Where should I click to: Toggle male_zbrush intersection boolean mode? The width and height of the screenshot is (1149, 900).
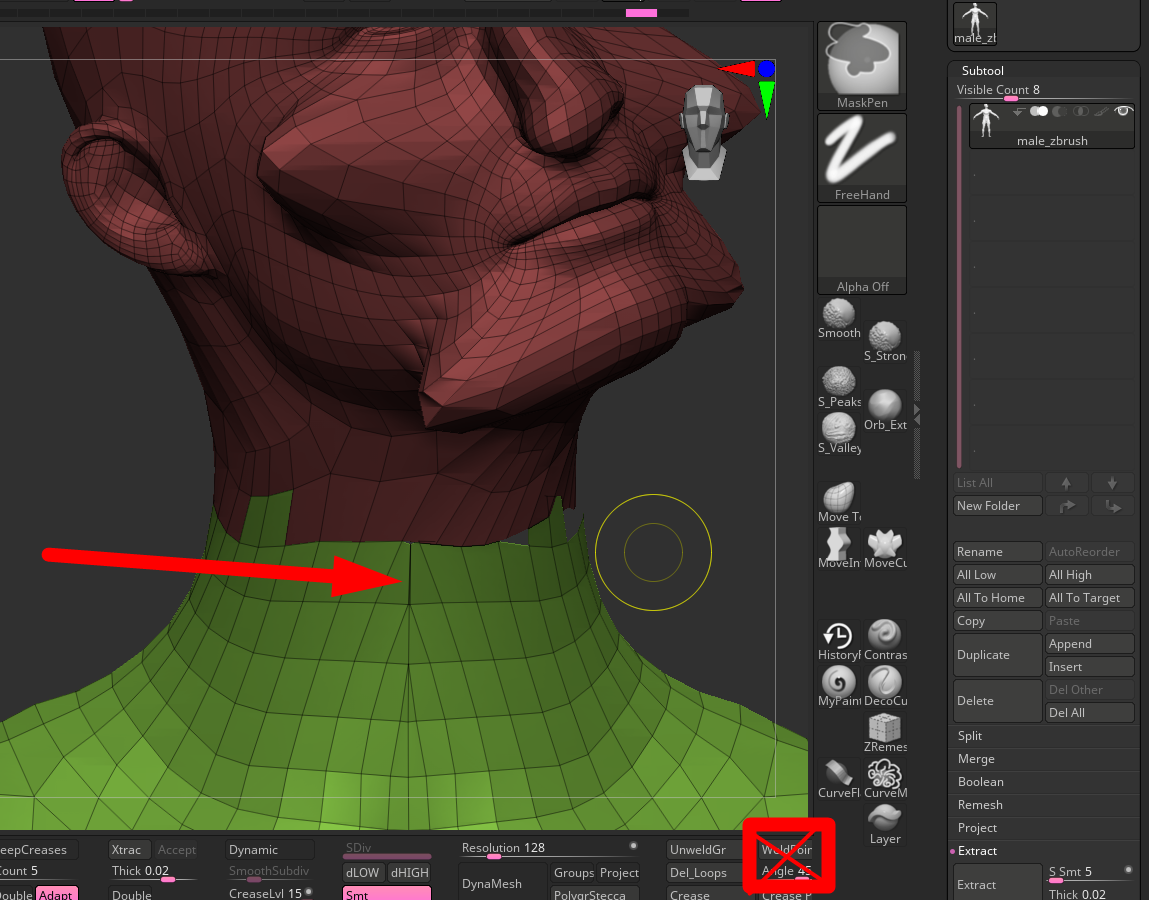[x=1080, y=111]
